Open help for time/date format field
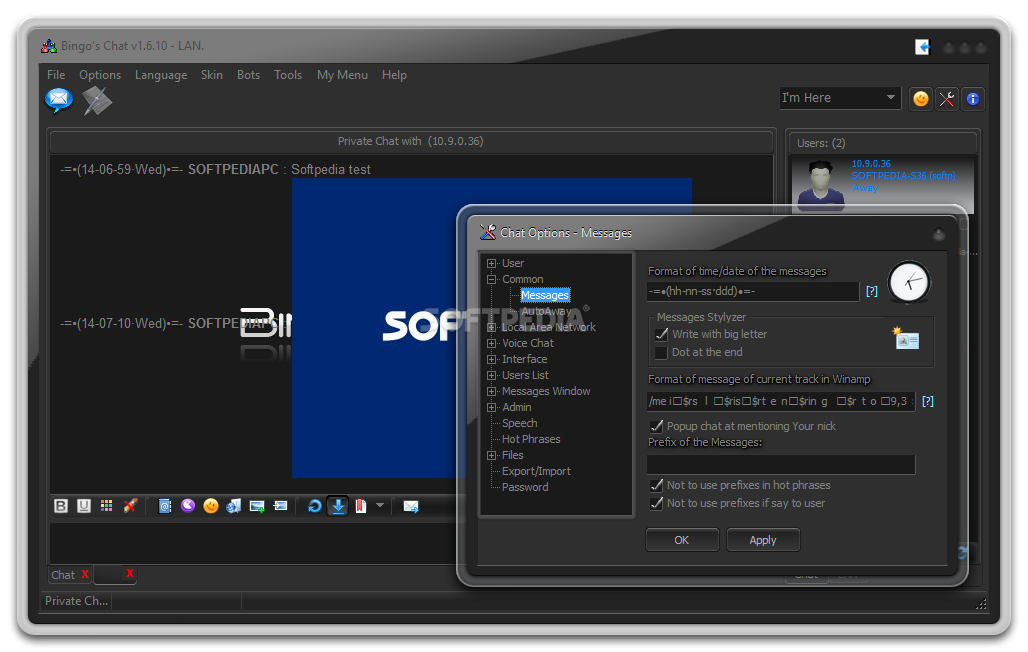 click(871, 291)
